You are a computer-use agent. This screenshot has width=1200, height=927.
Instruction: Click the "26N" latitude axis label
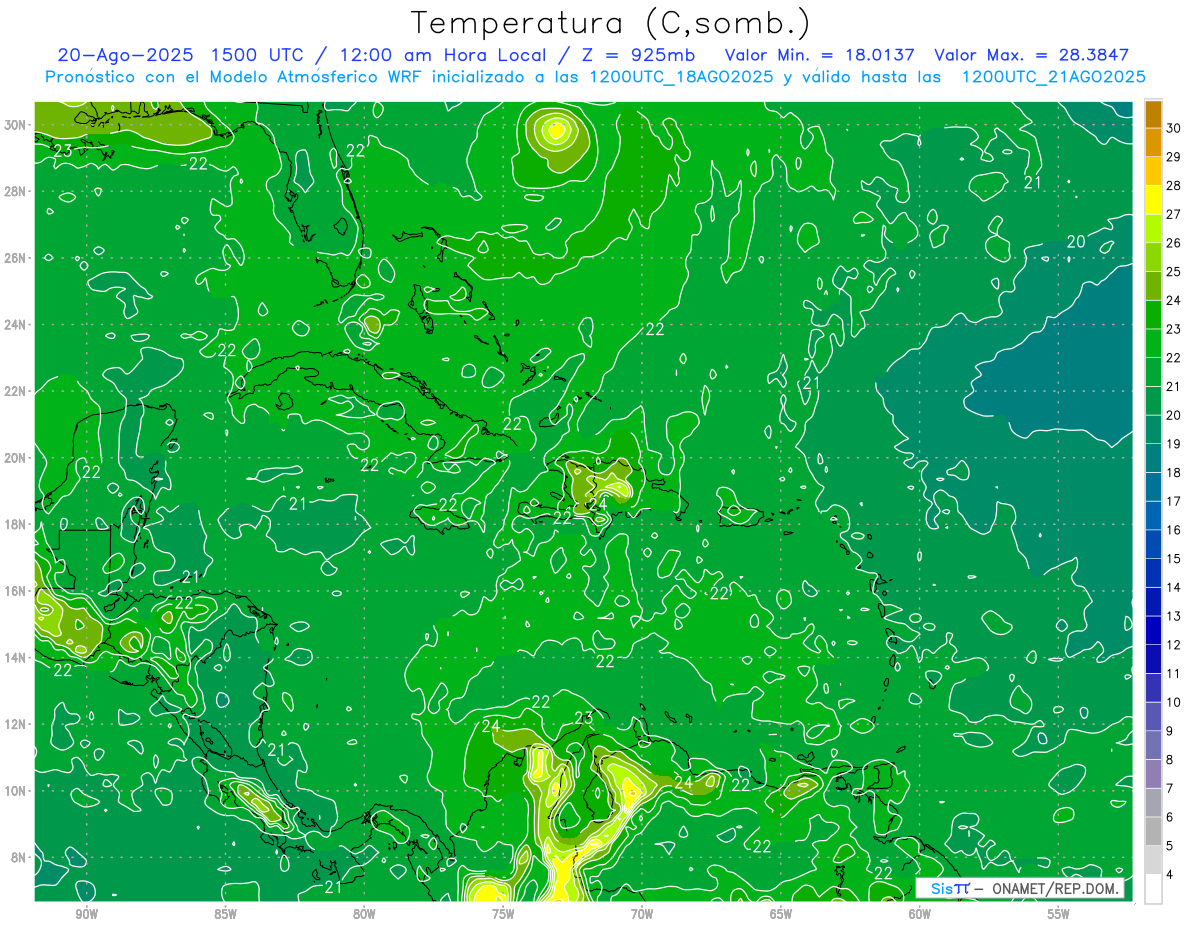coord(15,258)
